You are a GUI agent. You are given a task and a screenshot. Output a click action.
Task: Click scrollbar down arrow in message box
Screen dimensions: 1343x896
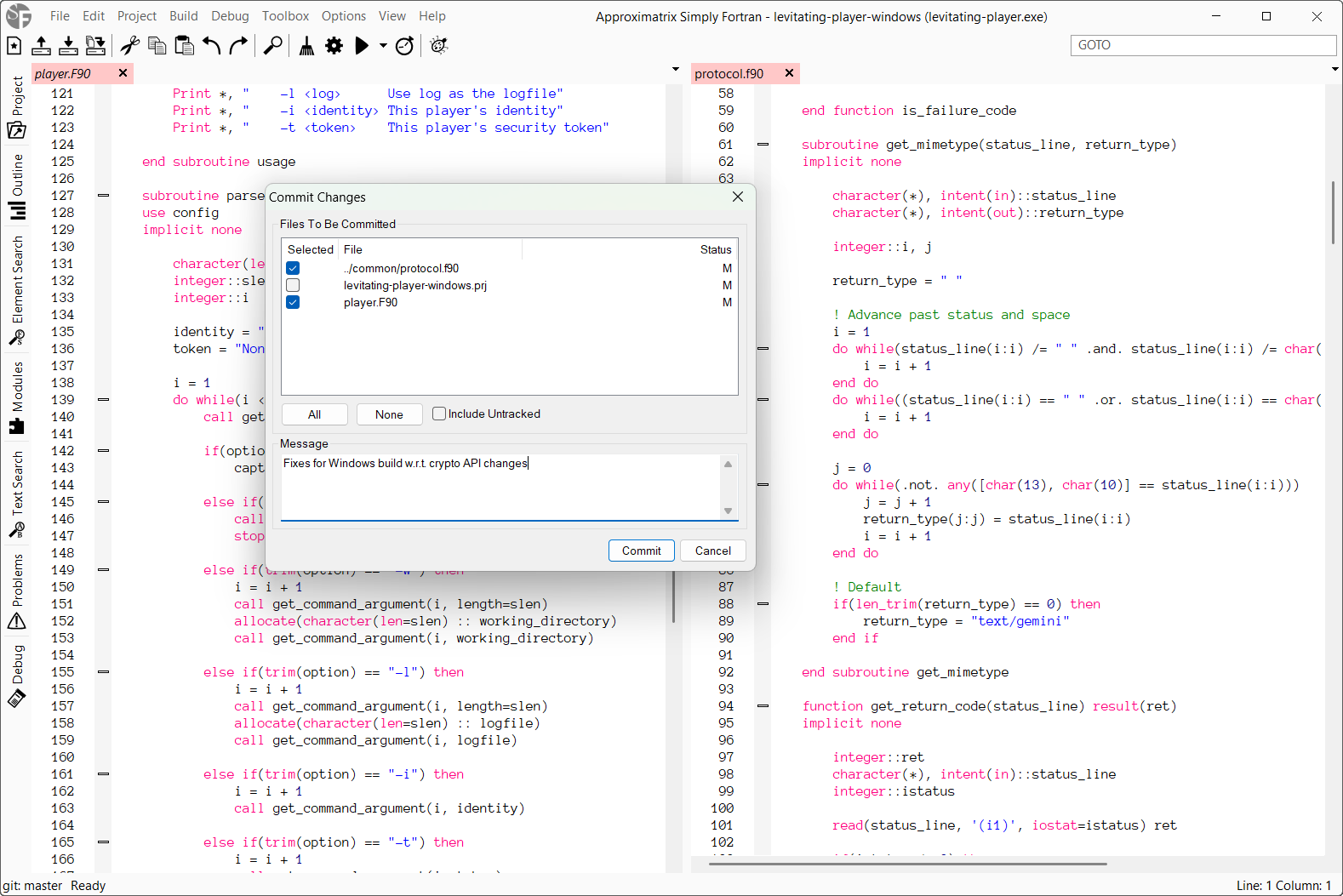click(x=729, y=511)
